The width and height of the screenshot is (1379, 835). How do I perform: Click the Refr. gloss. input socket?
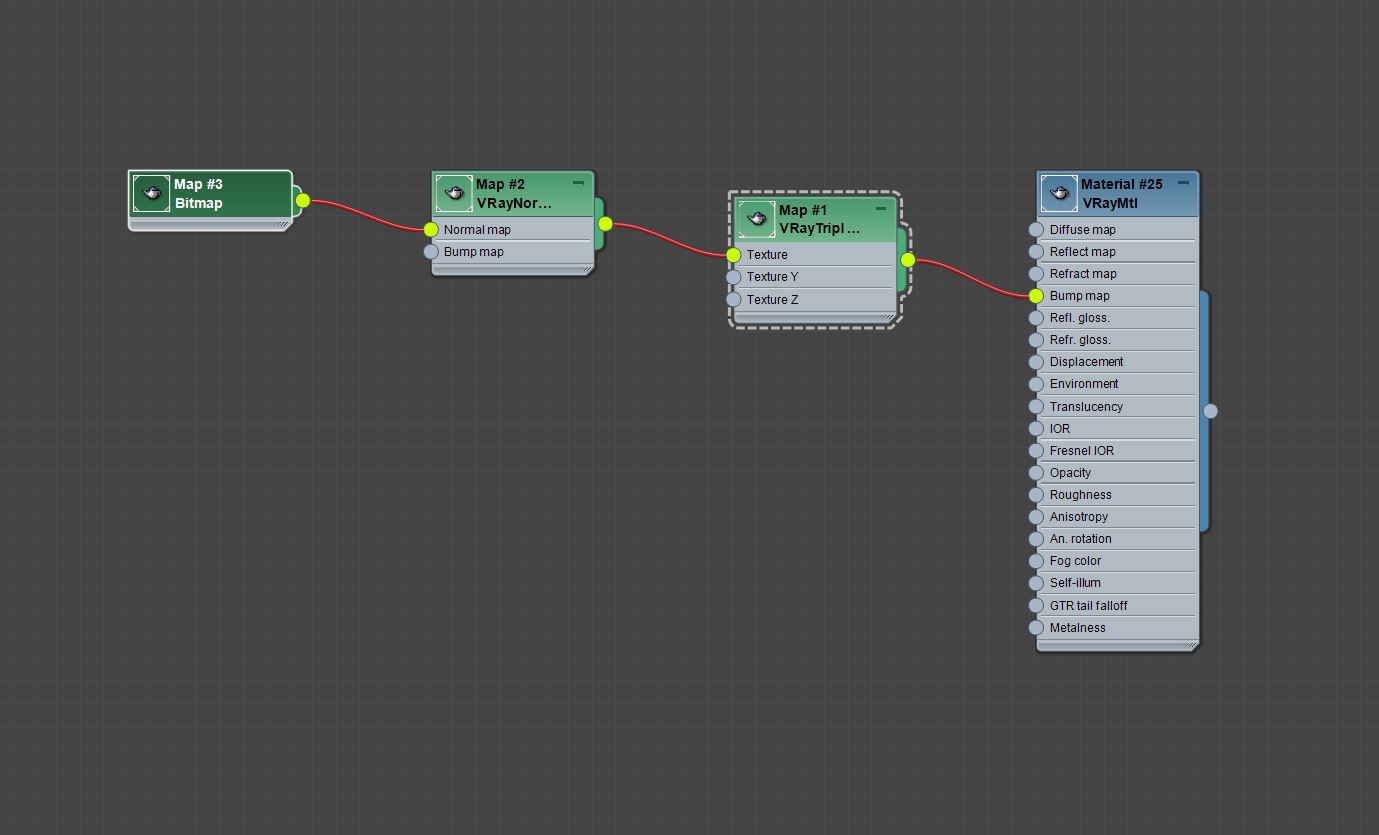[1036, 340]
